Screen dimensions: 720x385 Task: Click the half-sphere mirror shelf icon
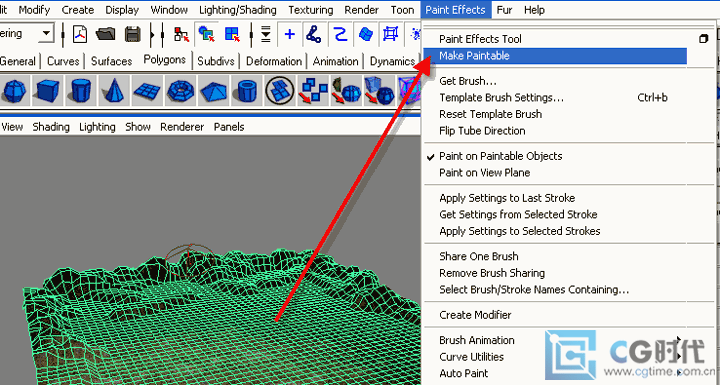click(x=346, y=91)
